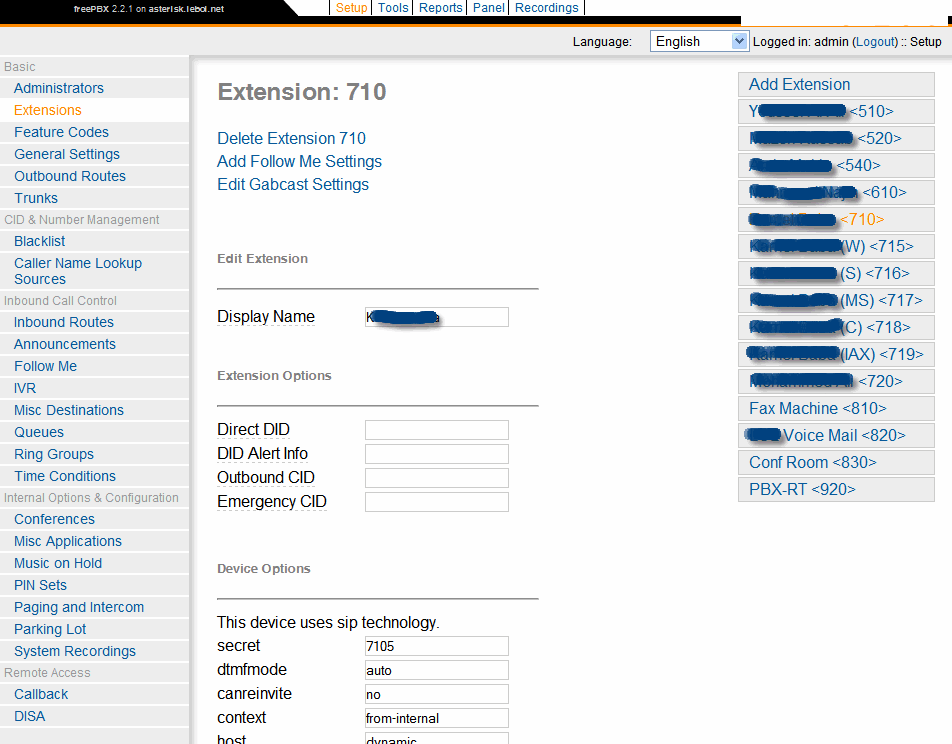
Task: Select extension (S) 716
Action: (x=836, y=273)
